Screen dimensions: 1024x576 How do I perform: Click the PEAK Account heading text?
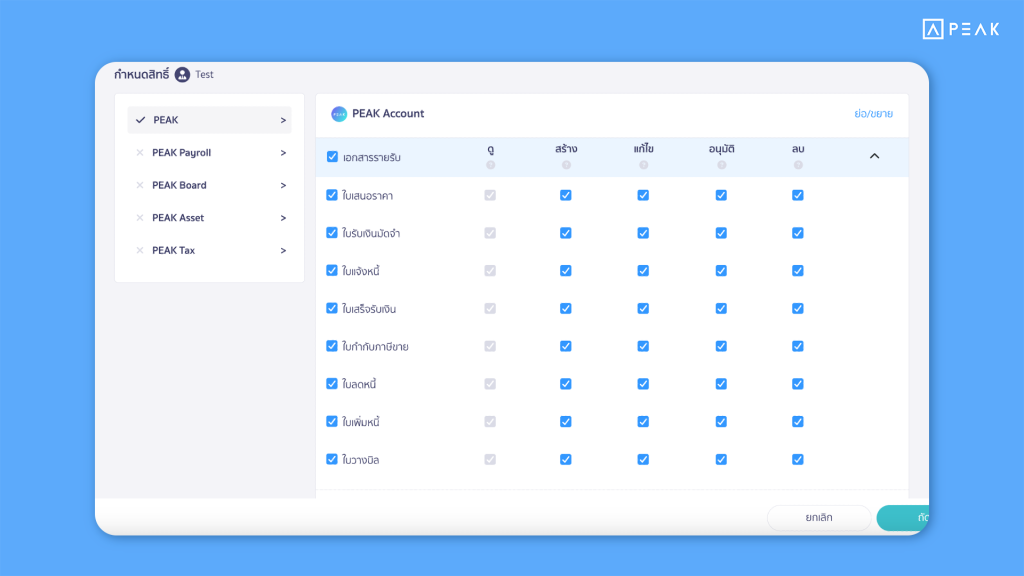click(388, 114)
